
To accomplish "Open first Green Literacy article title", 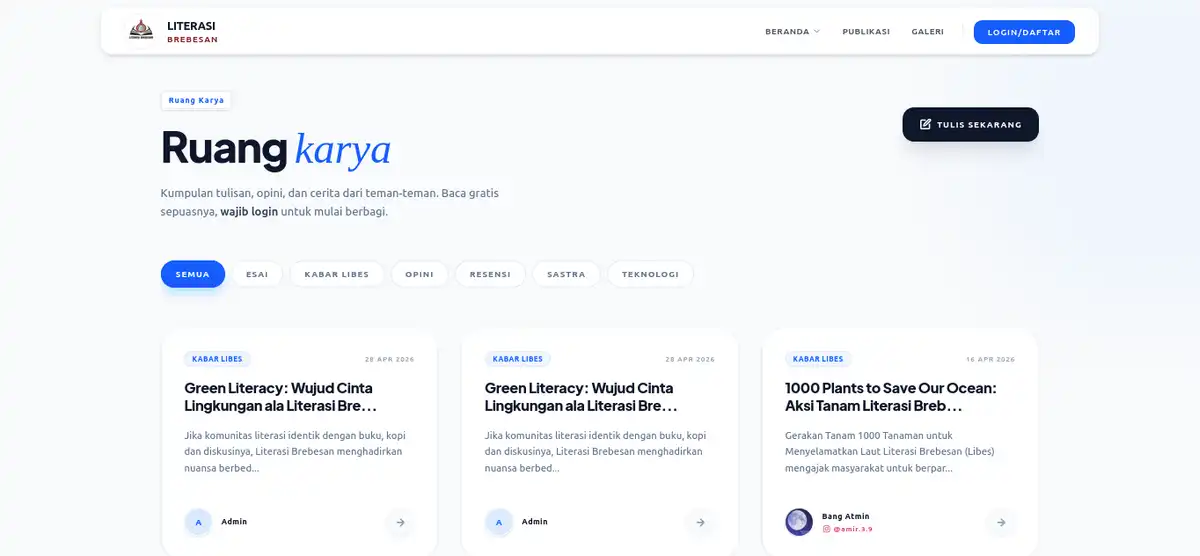I will pyautogui.click(x=281, y=397).
